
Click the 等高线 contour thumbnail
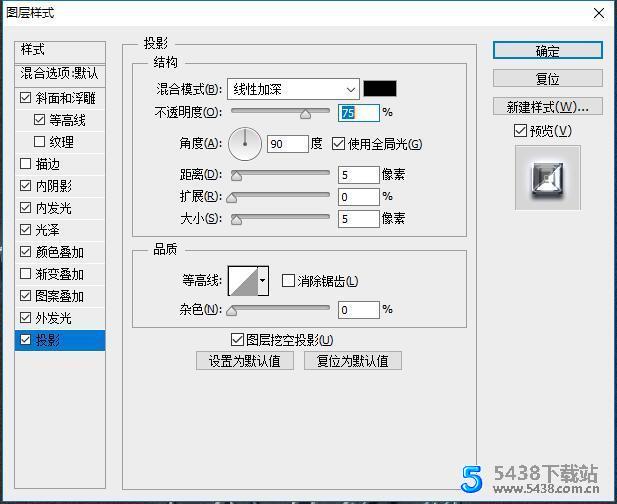pyautogui.click(x=243, y=281)
